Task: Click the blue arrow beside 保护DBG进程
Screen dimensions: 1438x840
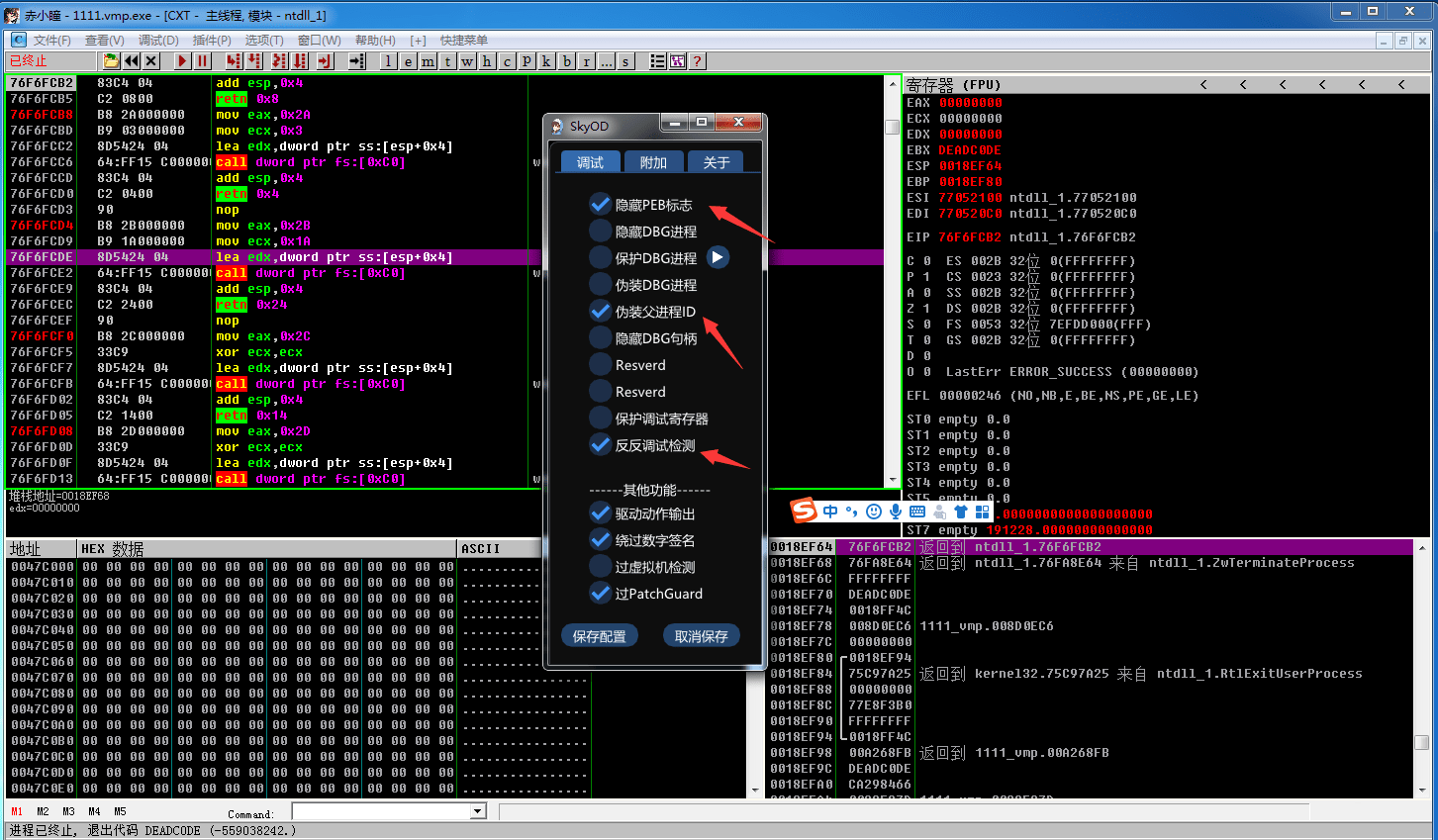Action: coord(718,257)
